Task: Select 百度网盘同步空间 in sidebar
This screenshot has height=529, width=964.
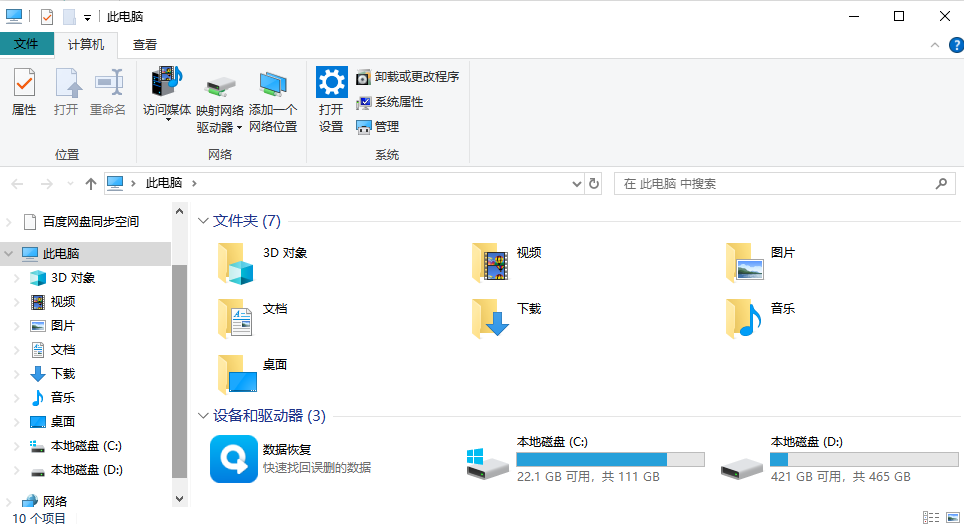Action: coord(91,221)
